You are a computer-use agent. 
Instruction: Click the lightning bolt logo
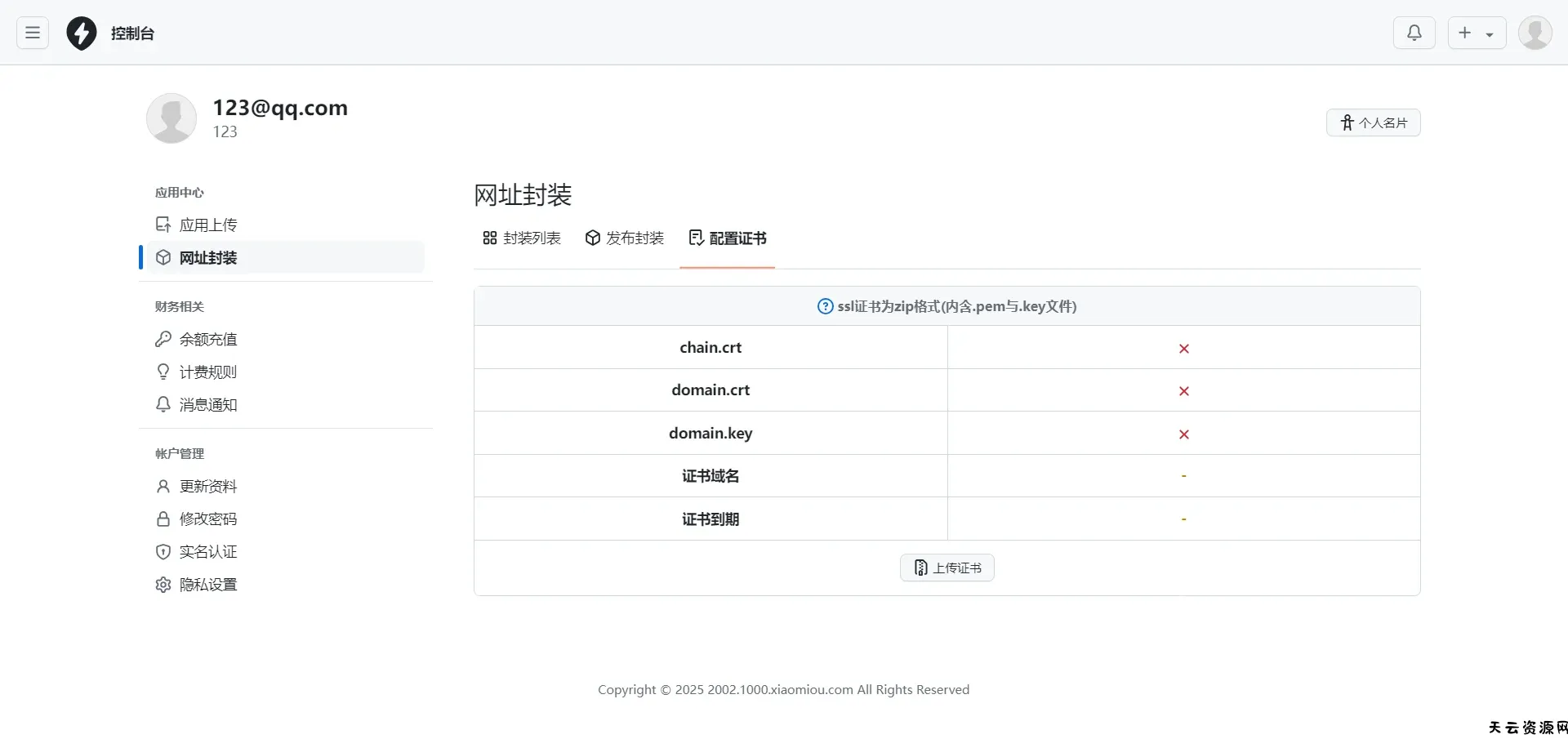tap(82, 33)
